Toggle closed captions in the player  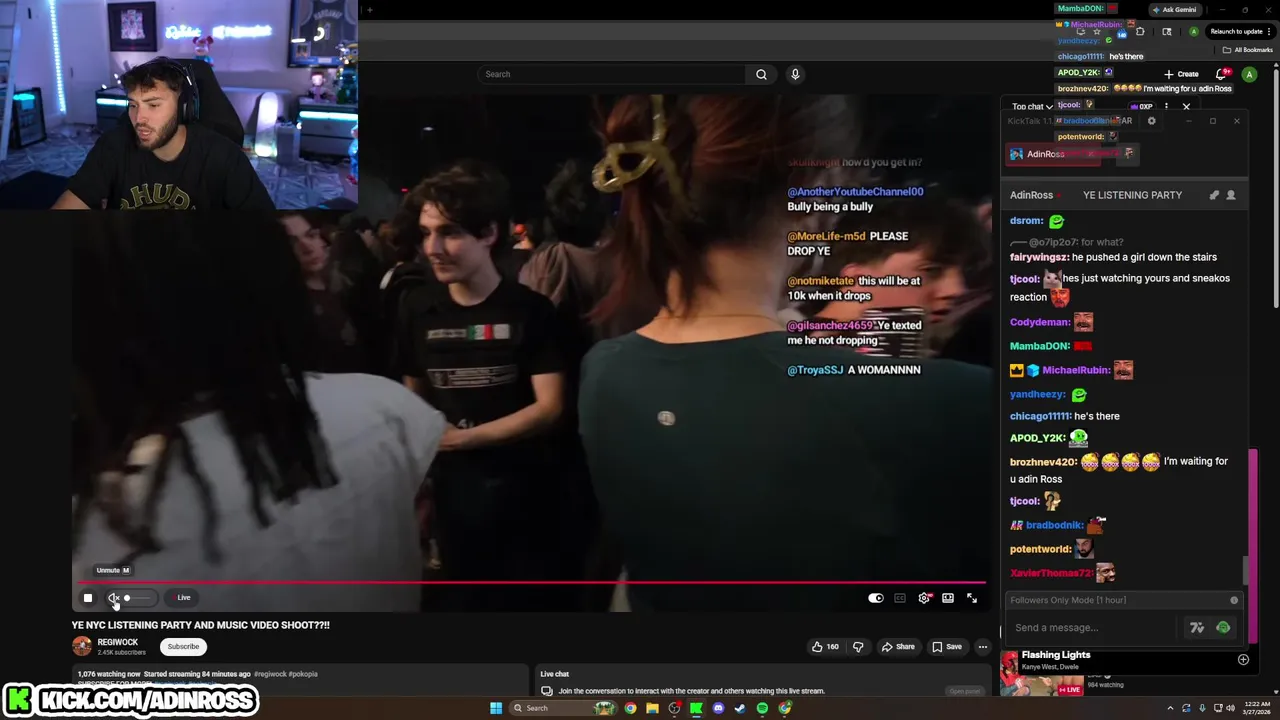(900, 598)
